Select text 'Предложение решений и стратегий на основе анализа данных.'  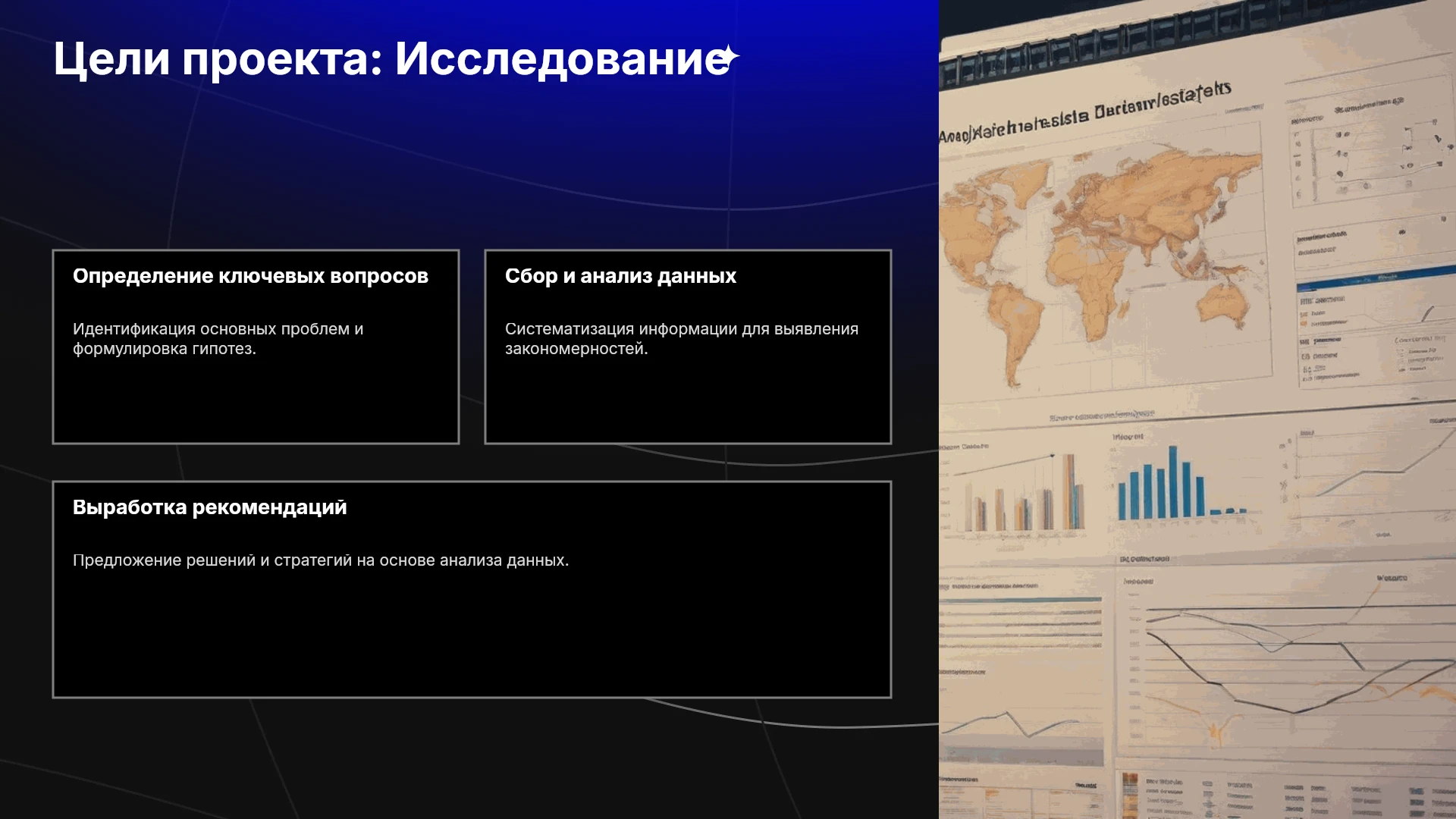(321, 560)
